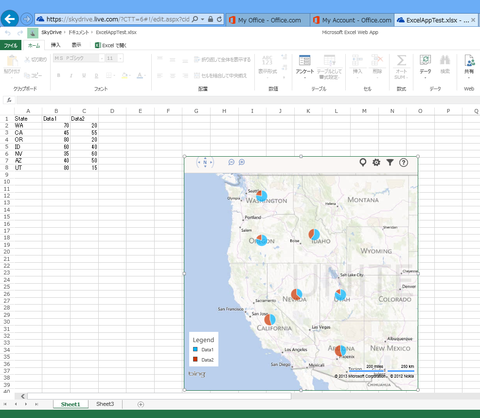The height and width of the screenshot is (418, 480).
Task: Go back with the browser back arrow
Action: [x=10, y=19]
